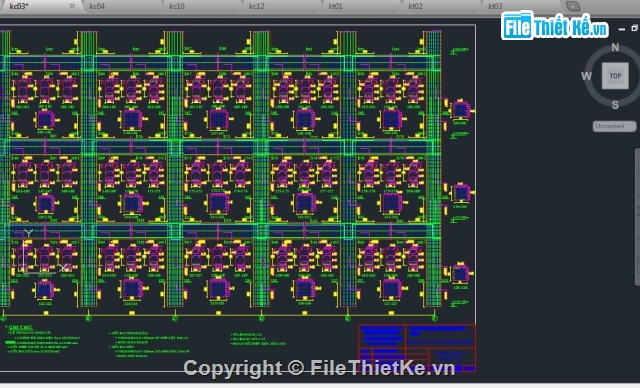
Task: Minimize the drawing viewport window
Action: coord(622,29)
